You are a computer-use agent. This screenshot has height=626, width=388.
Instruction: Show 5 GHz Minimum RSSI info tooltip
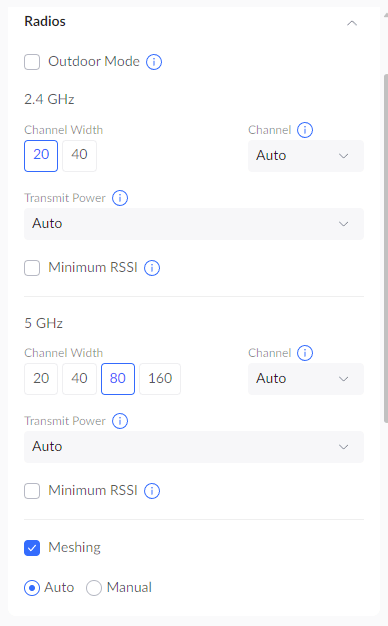coord(152,491)
